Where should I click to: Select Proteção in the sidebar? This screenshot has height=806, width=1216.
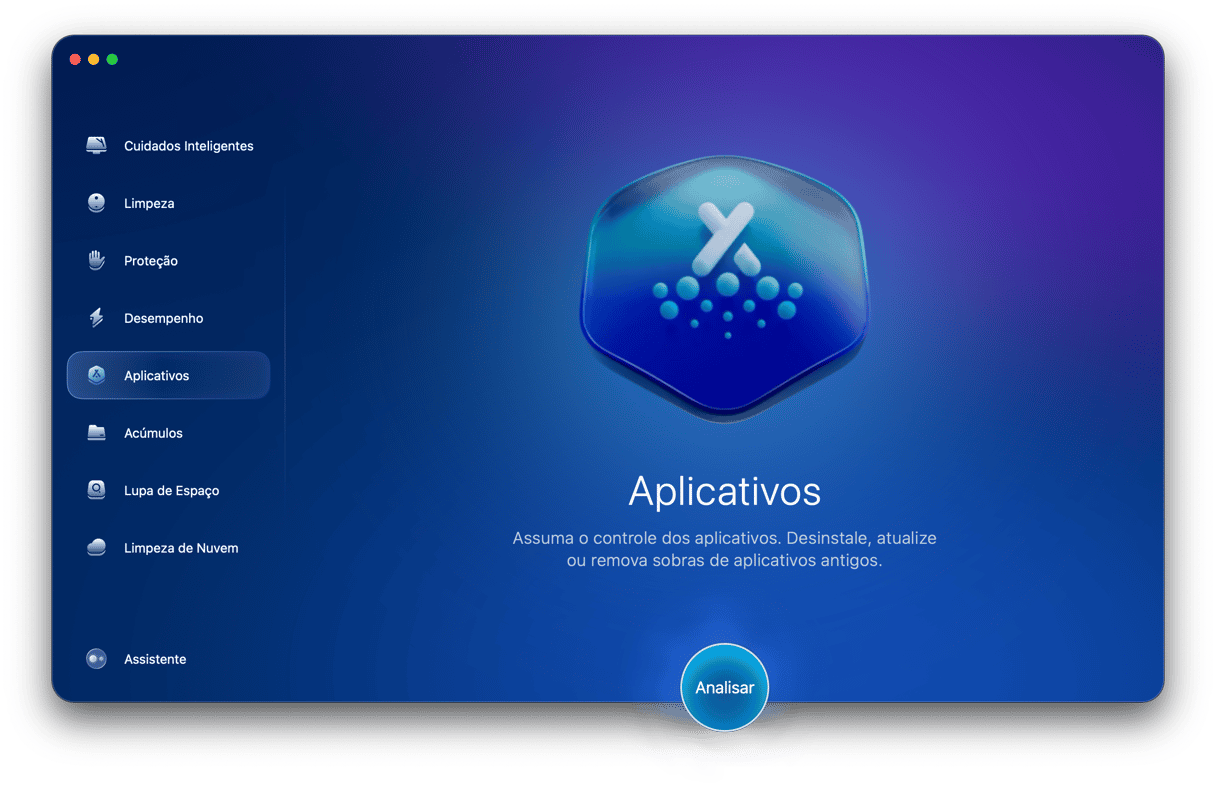(168, 261)
